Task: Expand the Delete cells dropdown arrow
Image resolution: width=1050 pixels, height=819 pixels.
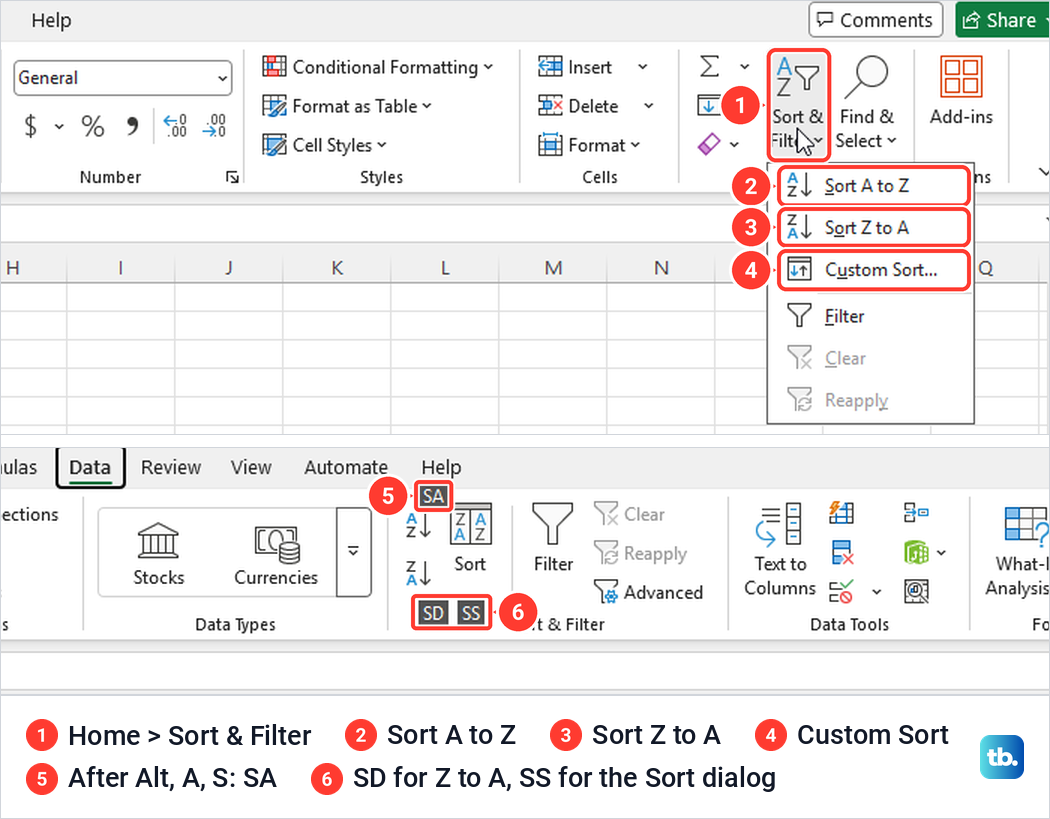Action: [648, 106]
